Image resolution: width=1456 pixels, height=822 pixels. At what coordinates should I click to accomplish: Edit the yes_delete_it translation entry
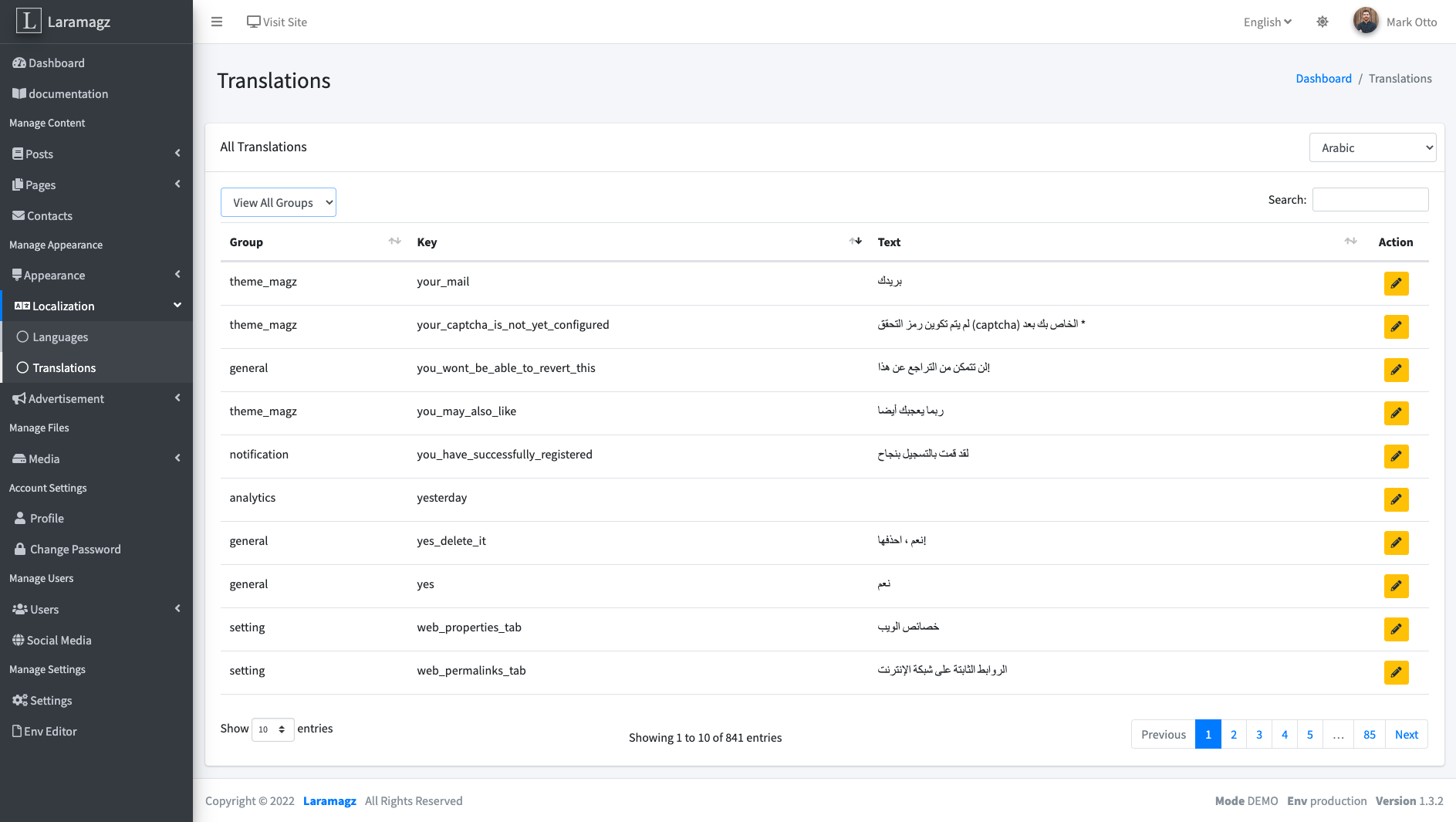1396,543
